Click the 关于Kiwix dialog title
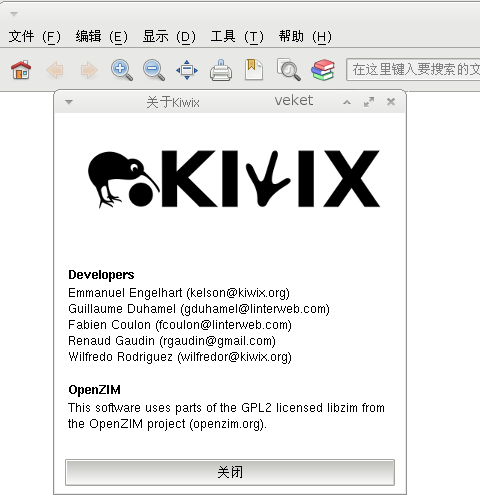 click(x=173, y=102)
